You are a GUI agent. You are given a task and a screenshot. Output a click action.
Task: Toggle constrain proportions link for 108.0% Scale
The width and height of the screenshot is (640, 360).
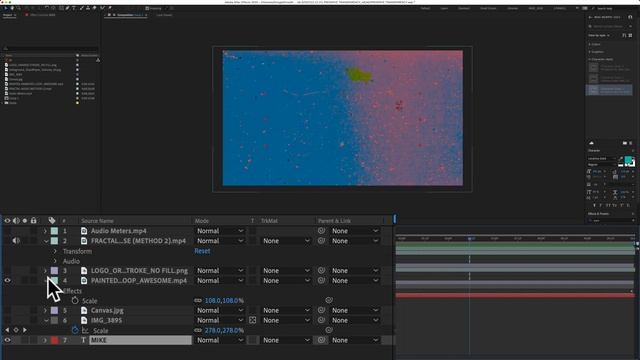tap(198, 300)
